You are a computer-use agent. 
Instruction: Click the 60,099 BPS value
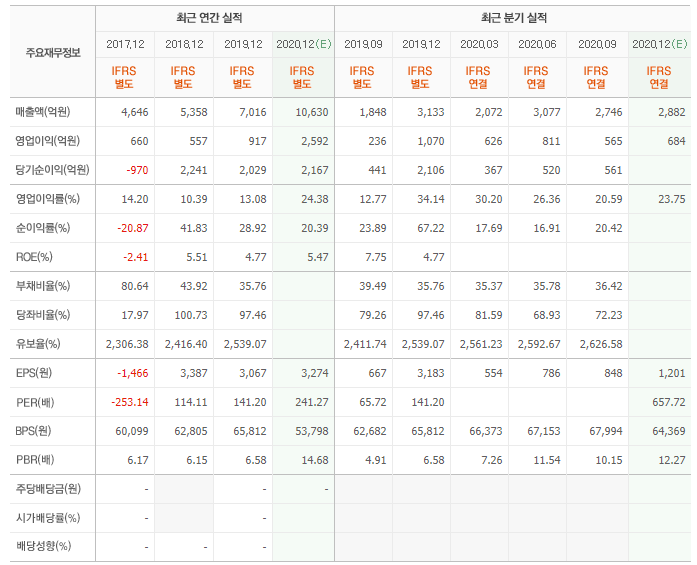pyautogui.click(x=132, y=431)
